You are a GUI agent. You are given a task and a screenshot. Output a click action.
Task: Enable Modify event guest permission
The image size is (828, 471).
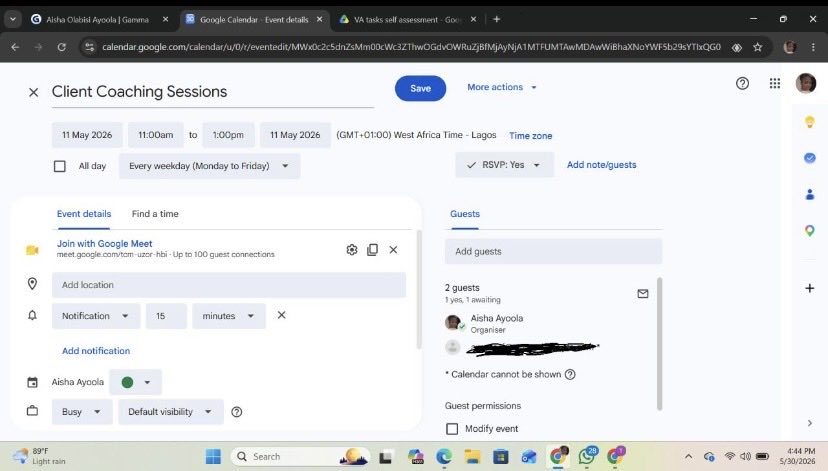point(452,429)
